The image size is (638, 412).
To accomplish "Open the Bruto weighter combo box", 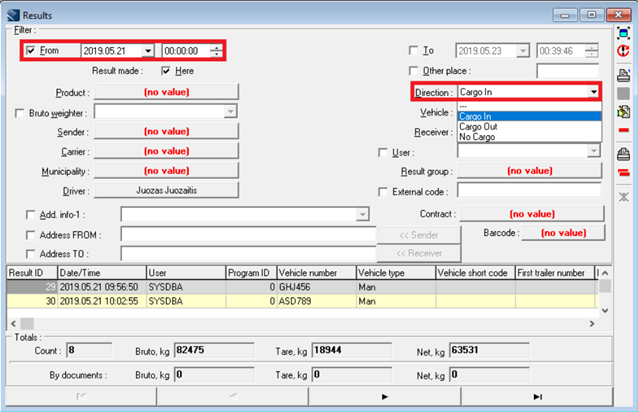I will coord(230,111).
